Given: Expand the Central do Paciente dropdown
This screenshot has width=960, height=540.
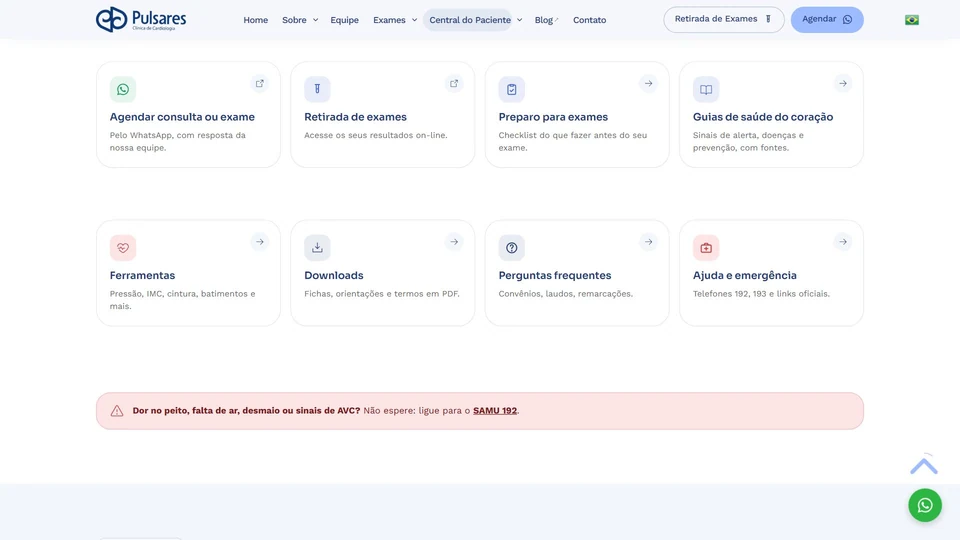Looking at the screenshot, I should coord(476,20).
